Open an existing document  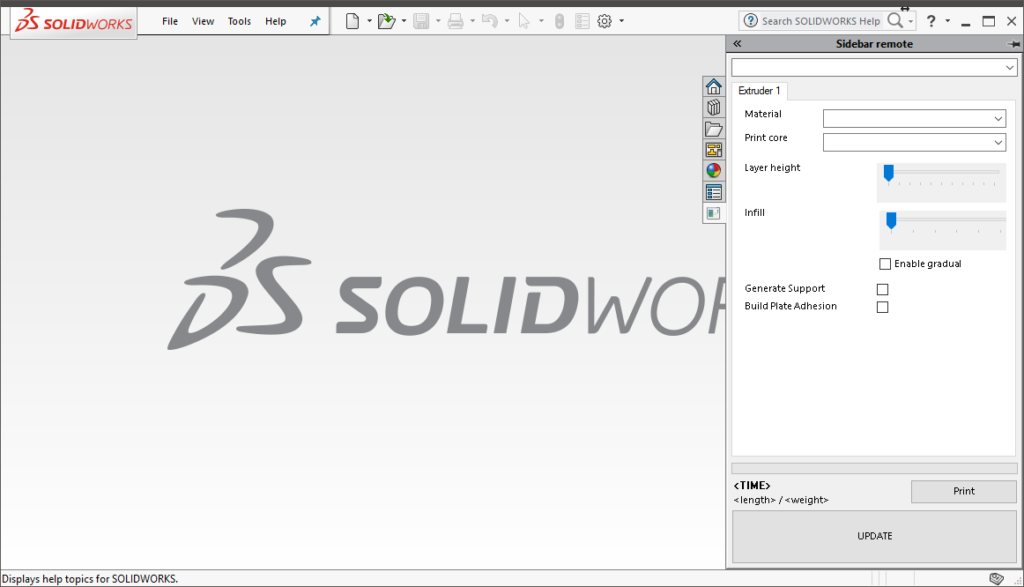point(387,22)
